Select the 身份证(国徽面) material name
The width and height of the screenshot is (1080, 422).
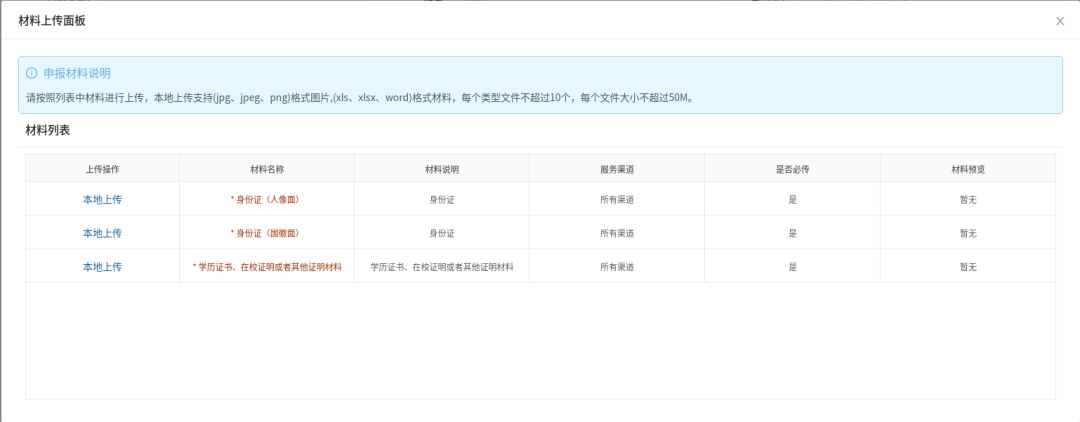267,233
